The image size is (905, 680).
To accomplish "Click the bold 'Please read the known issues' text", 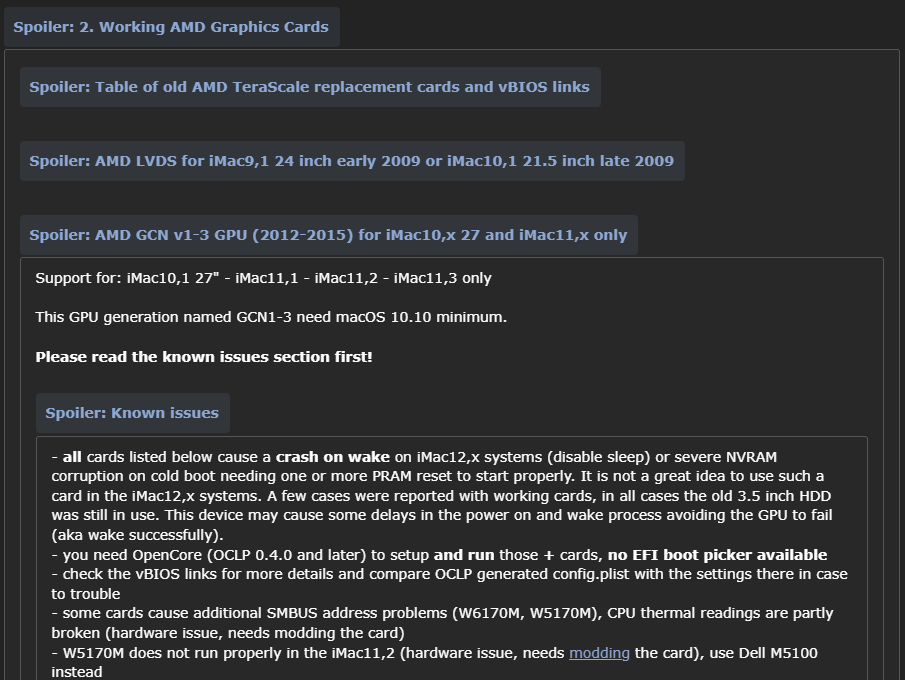I will [203, 356].
